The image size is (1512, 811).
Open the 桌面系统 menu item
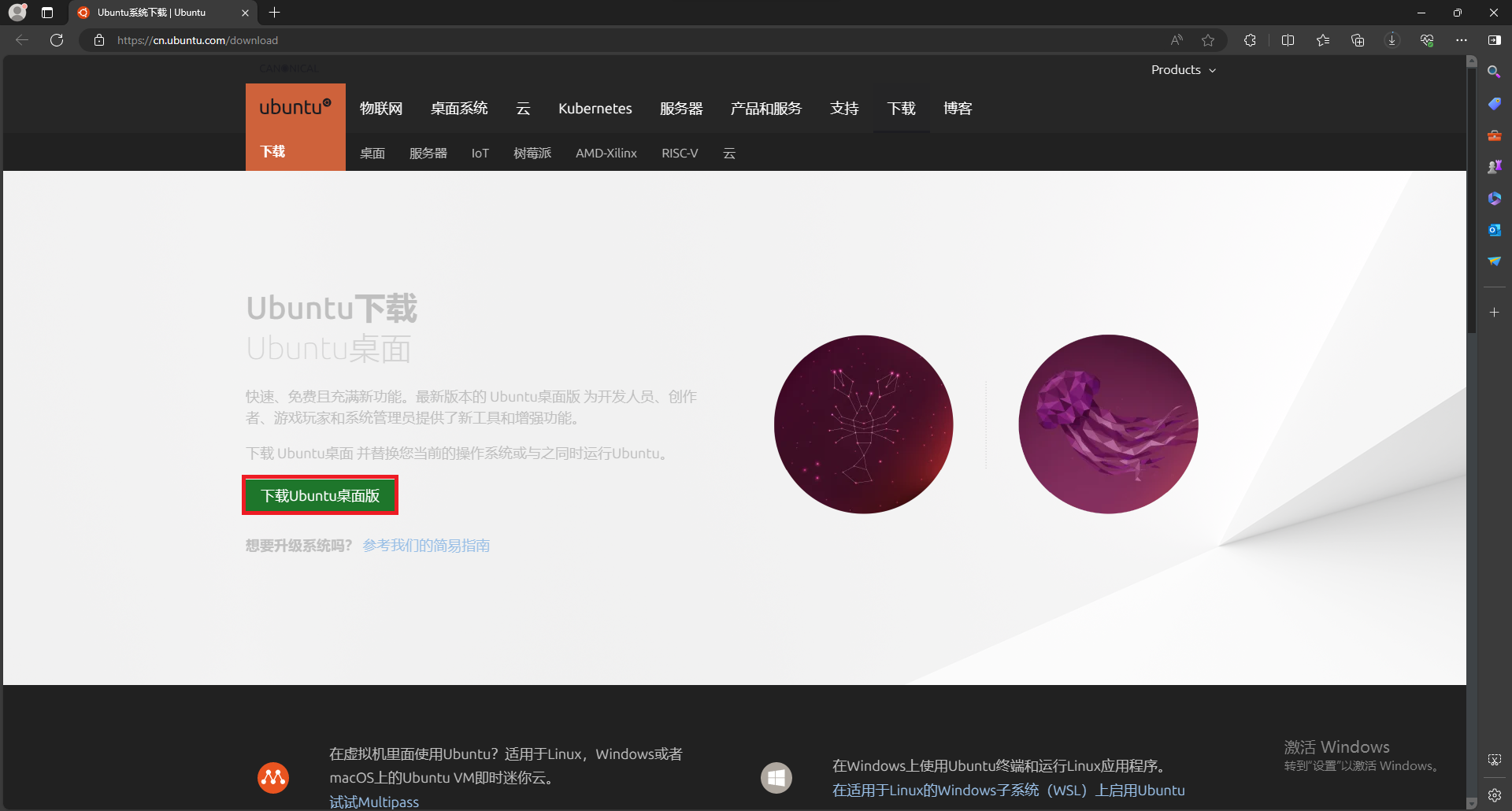(x=459, y=109)
